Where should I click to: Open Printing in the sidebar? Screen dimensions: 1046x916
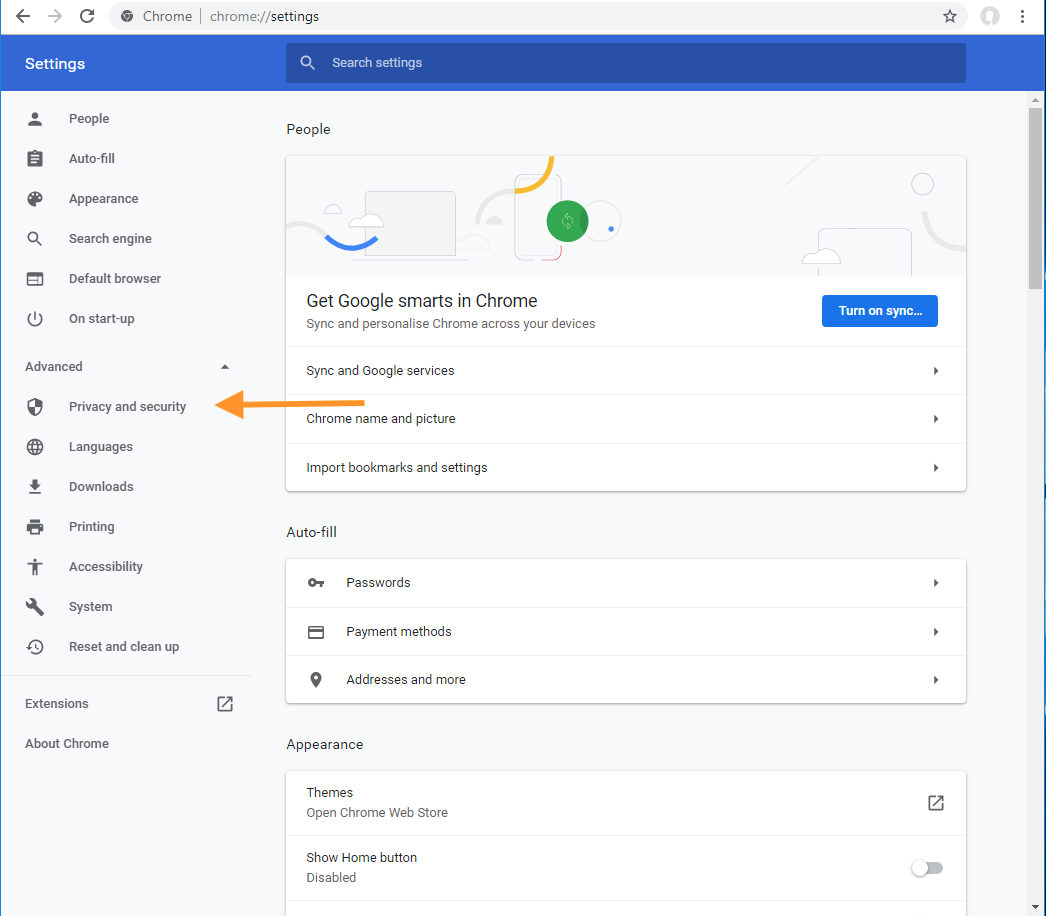[91, 527]
